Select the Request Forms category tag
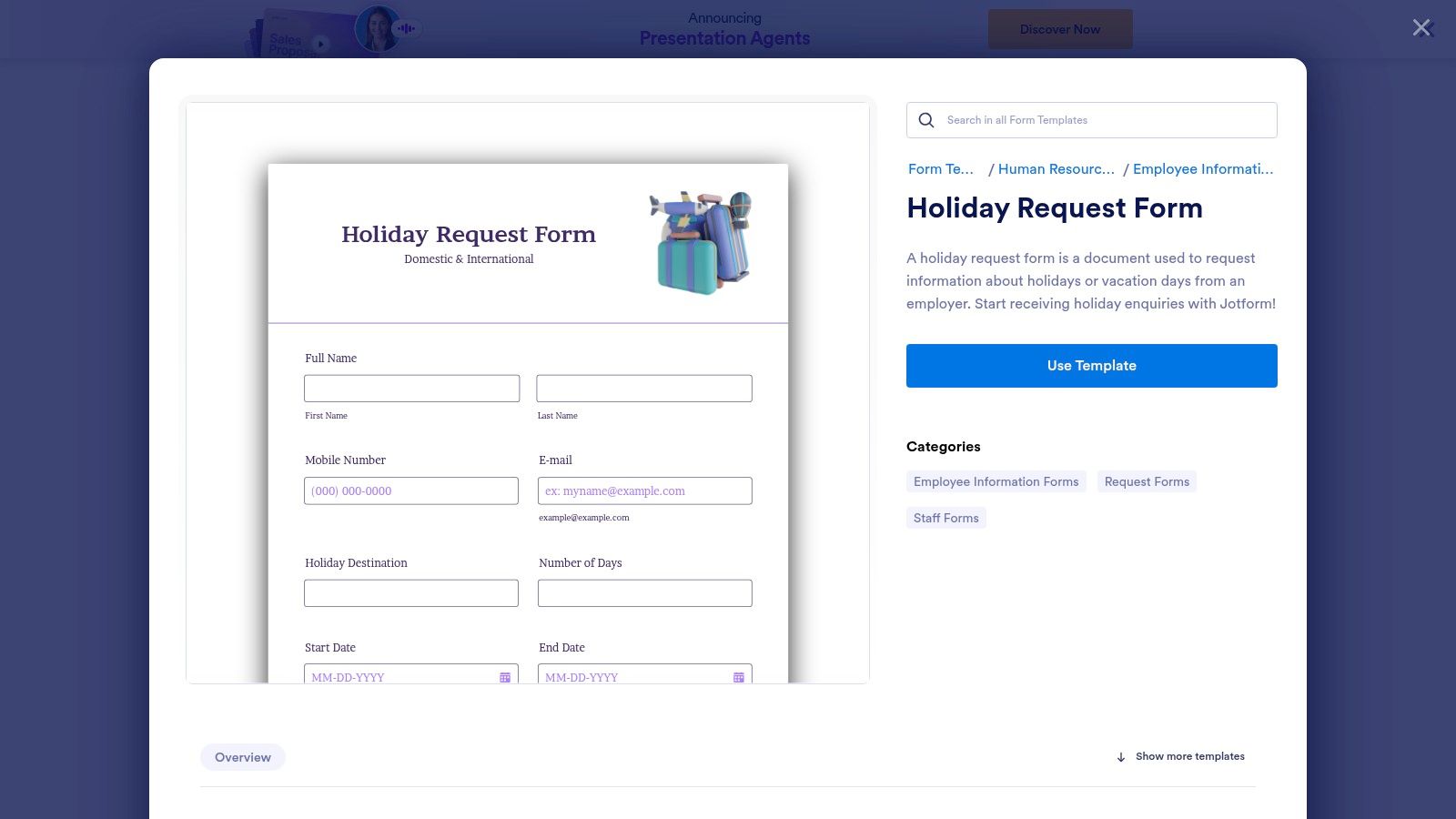This screenshot has height=819, width=1456. click(x=1147, y=481)
